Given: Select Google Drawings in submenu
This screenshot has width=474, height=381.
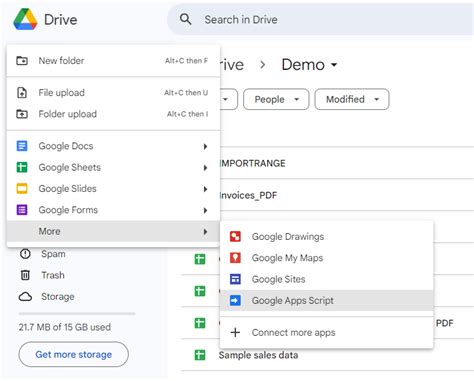Looking at the screenshot, I should click(x=327, y=237).
